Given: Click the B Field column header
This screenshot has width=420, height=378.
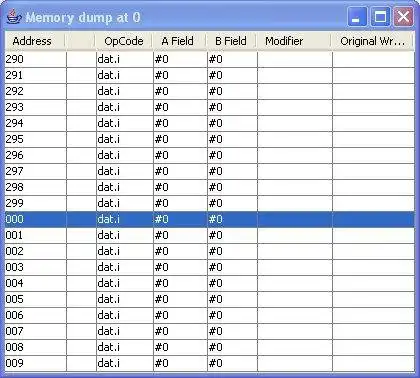Looking at the screenshot, I should point(231,41).
